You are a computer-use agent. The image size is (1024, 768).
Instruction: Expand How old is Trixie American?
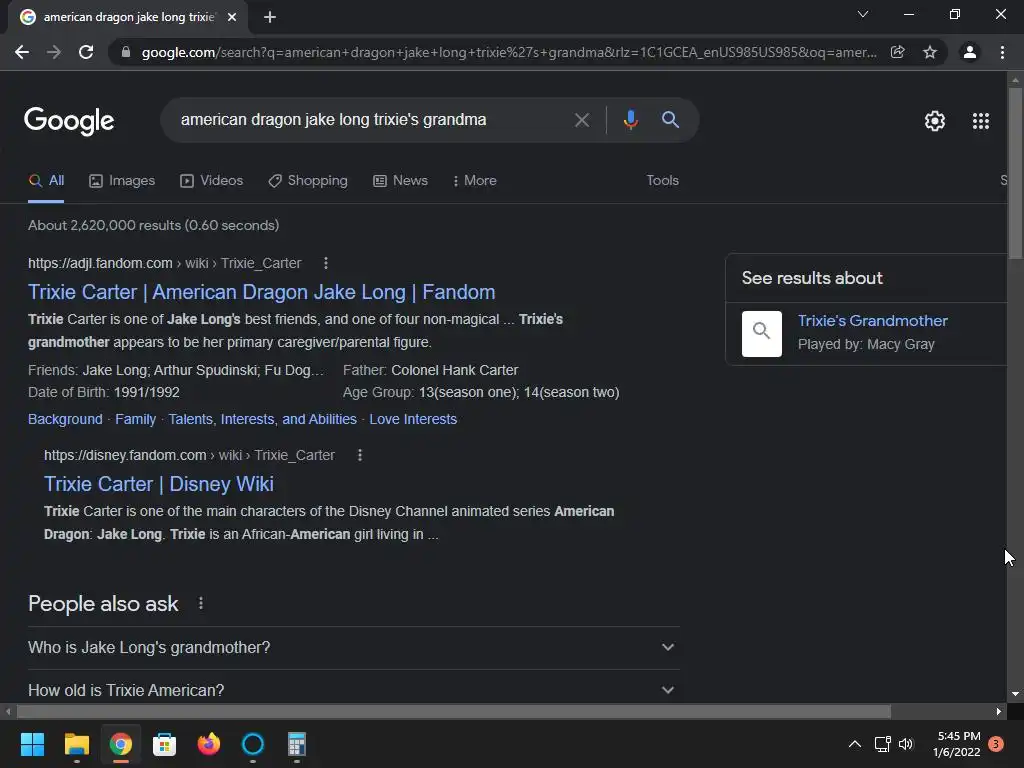coord(353,690)
